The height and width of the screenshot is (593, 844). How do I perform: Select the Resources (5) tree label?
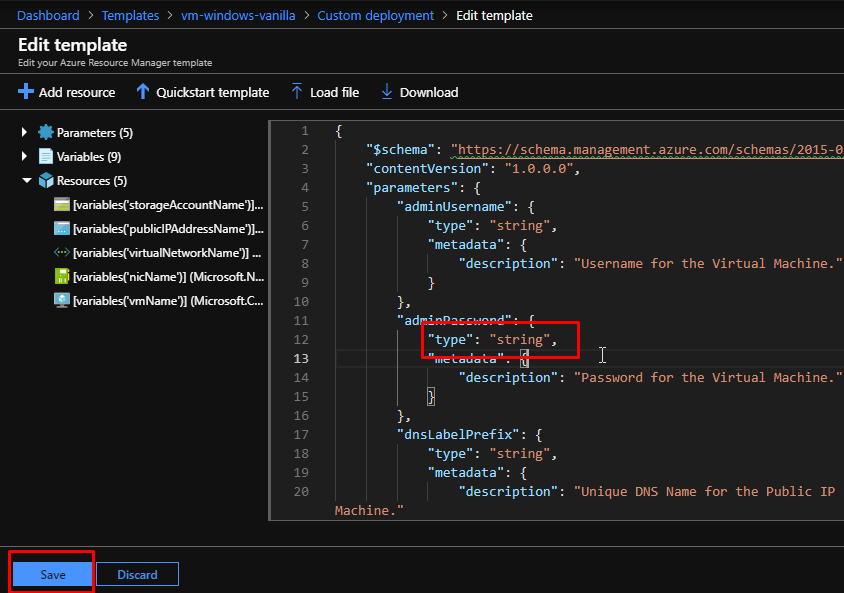click(x=92, y=181)
